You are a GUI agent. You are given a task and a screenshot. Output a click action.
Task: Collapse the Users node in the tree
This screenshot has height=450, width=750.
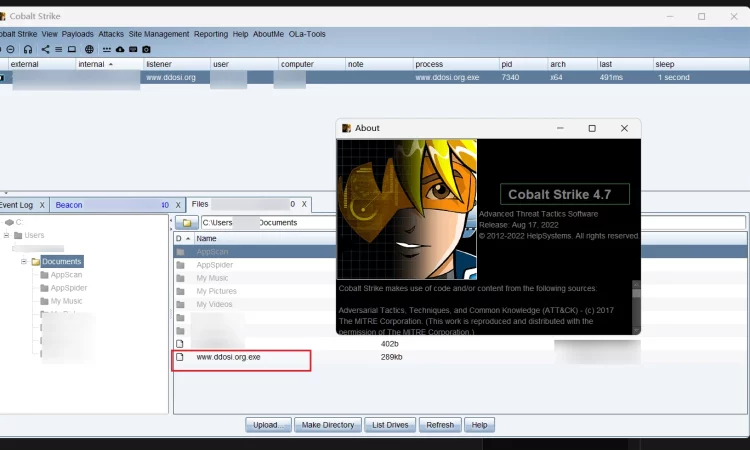(x=6, y=235)
